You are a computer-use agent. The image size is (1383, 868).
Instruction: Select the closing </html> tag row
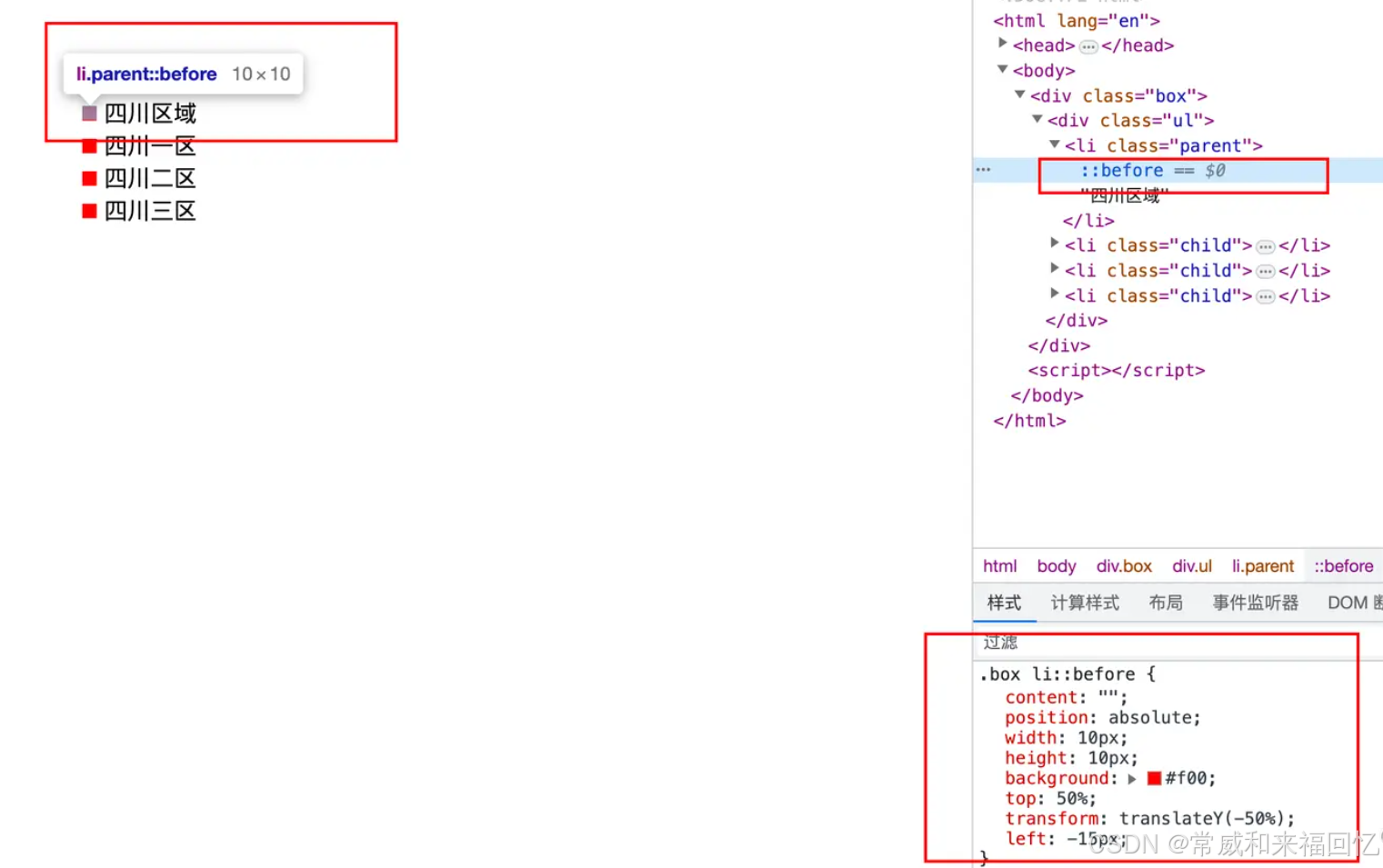coord(1029,421)
